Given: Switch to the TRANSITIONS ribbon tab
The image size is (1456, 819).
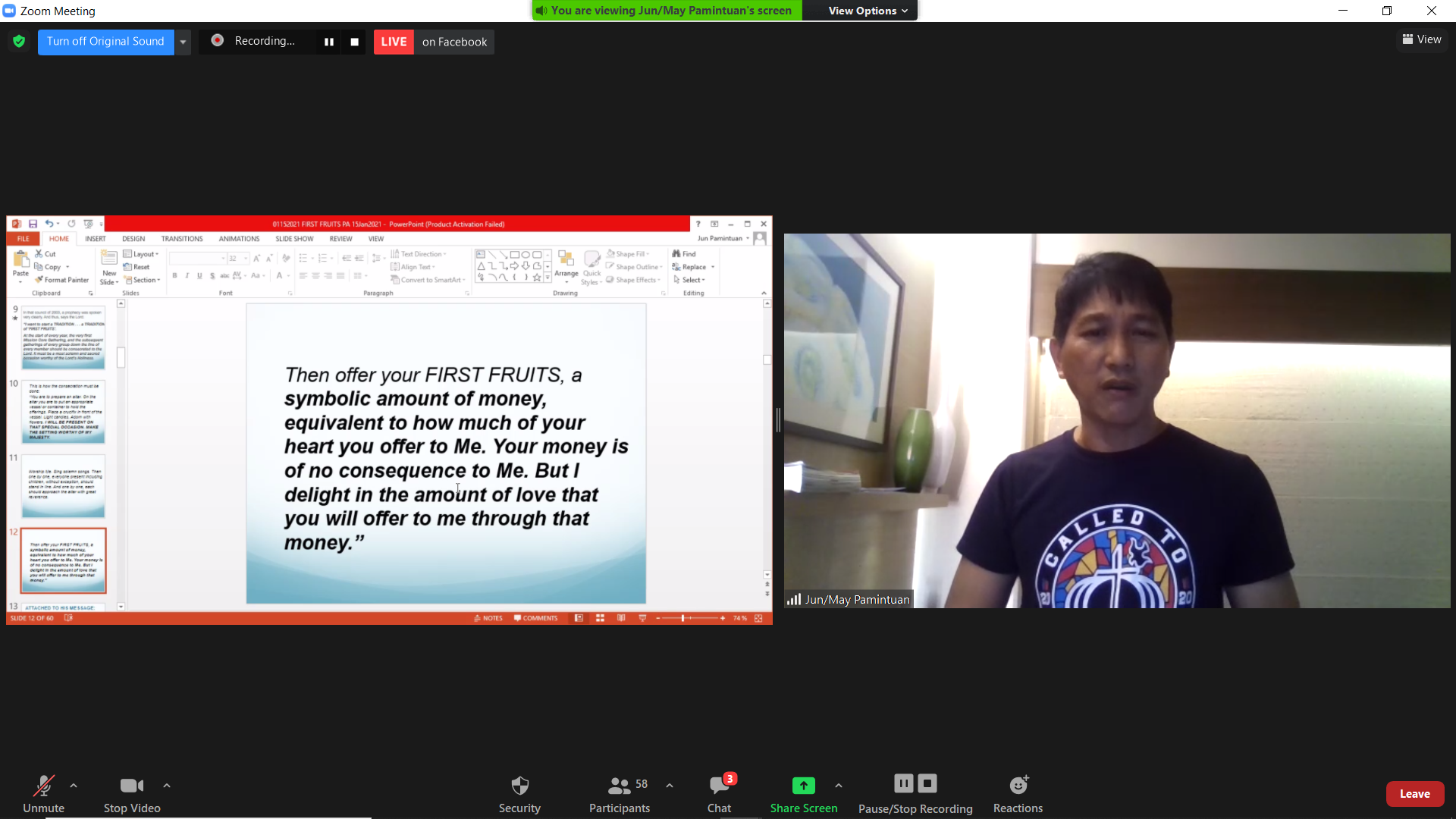Looking at the screenshot, I should (182, 239).
